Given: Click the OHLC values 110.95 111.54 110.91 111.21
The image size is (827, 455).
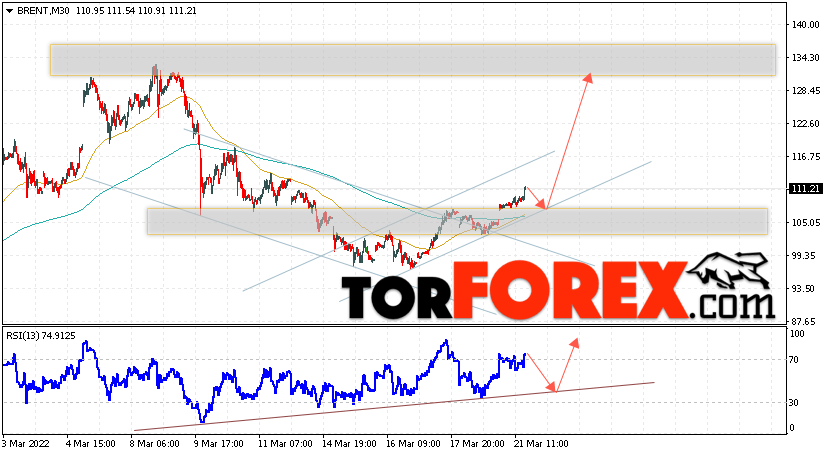Looking at the screenshot, I should [x=136, y=11].
